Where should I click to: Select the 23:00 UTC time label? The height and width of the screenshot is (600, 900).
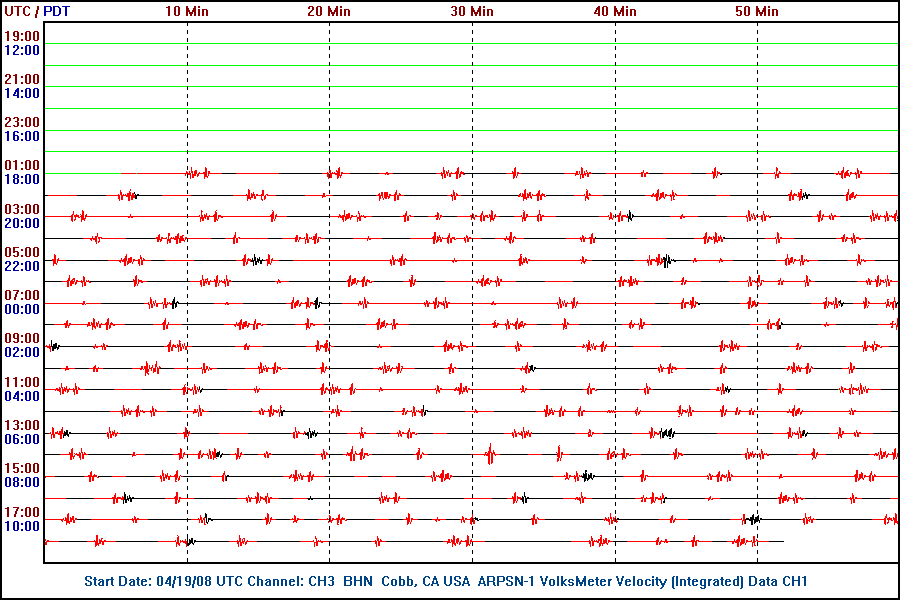pyautogui.click(x=22, y=122)
